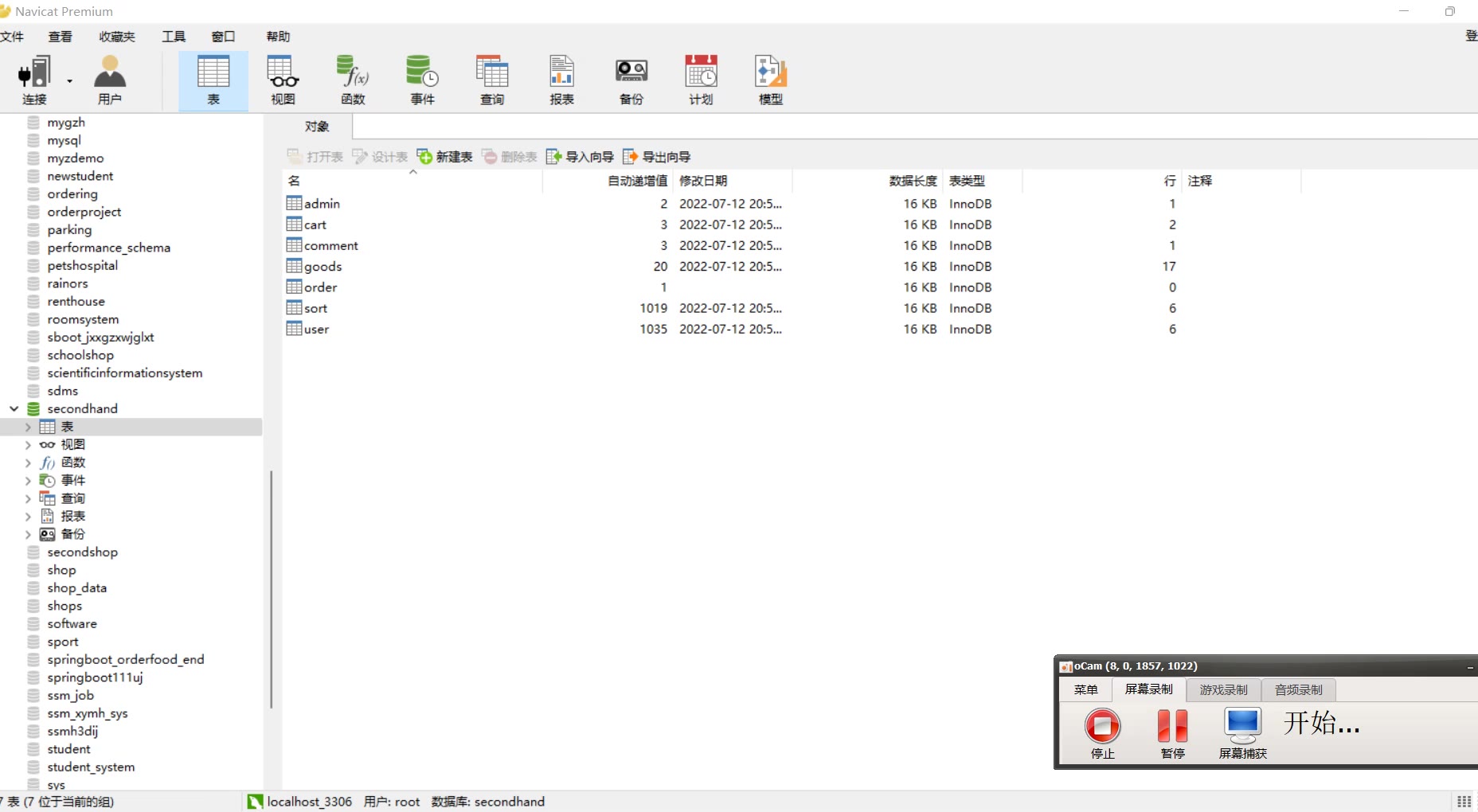
Task: Select the order table icon
Action: (294, 287)
